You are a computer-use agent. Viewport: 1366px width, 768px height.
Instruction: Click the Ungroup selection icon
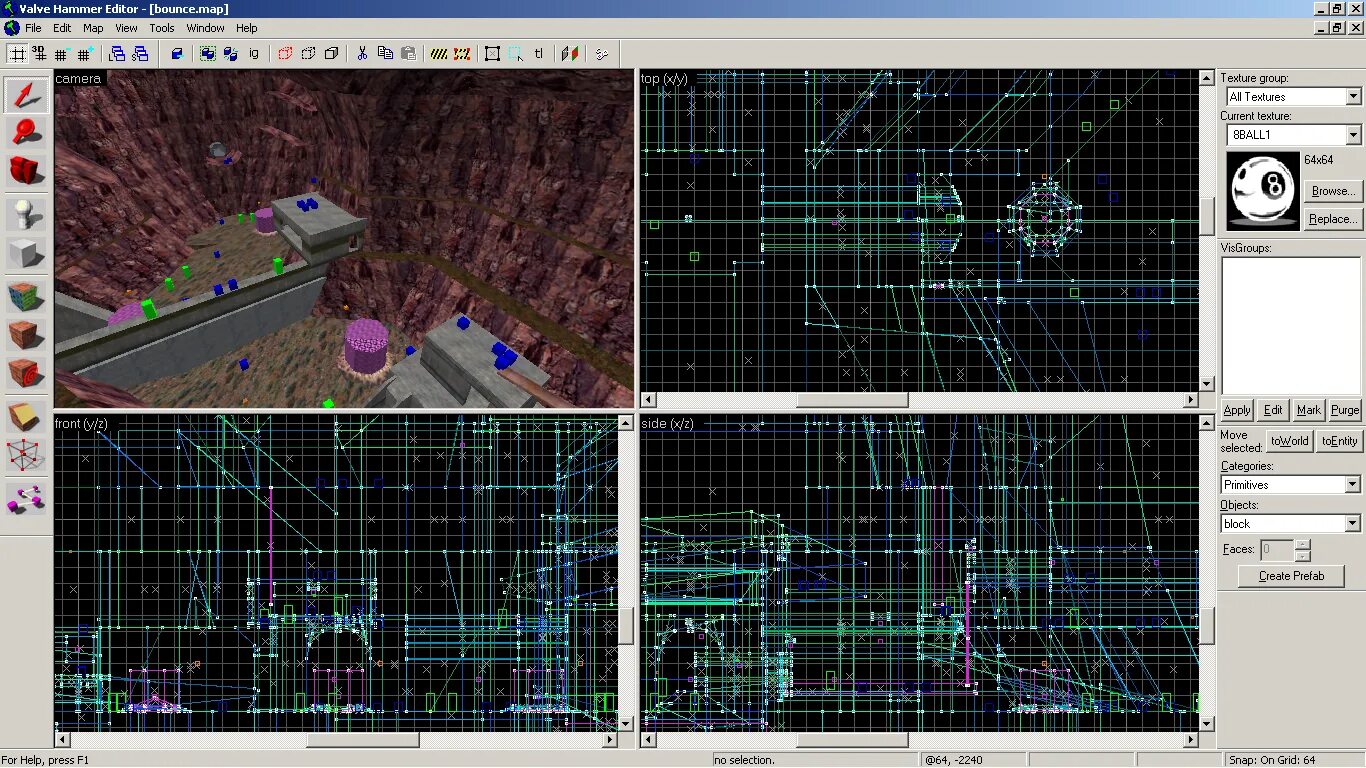pyautogui.click(x=230, y=53)
